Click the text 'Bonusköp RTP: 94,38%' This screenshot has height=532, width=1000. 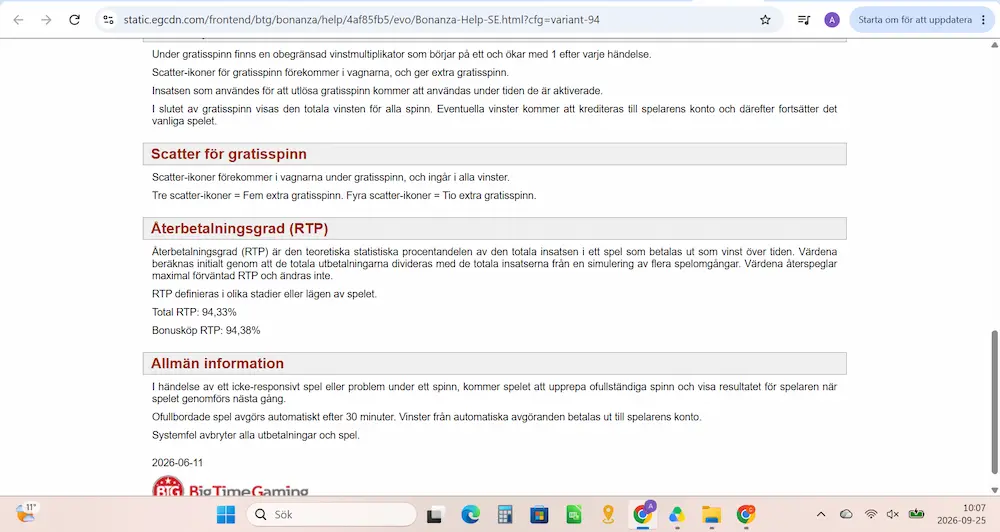pos(206,330)
